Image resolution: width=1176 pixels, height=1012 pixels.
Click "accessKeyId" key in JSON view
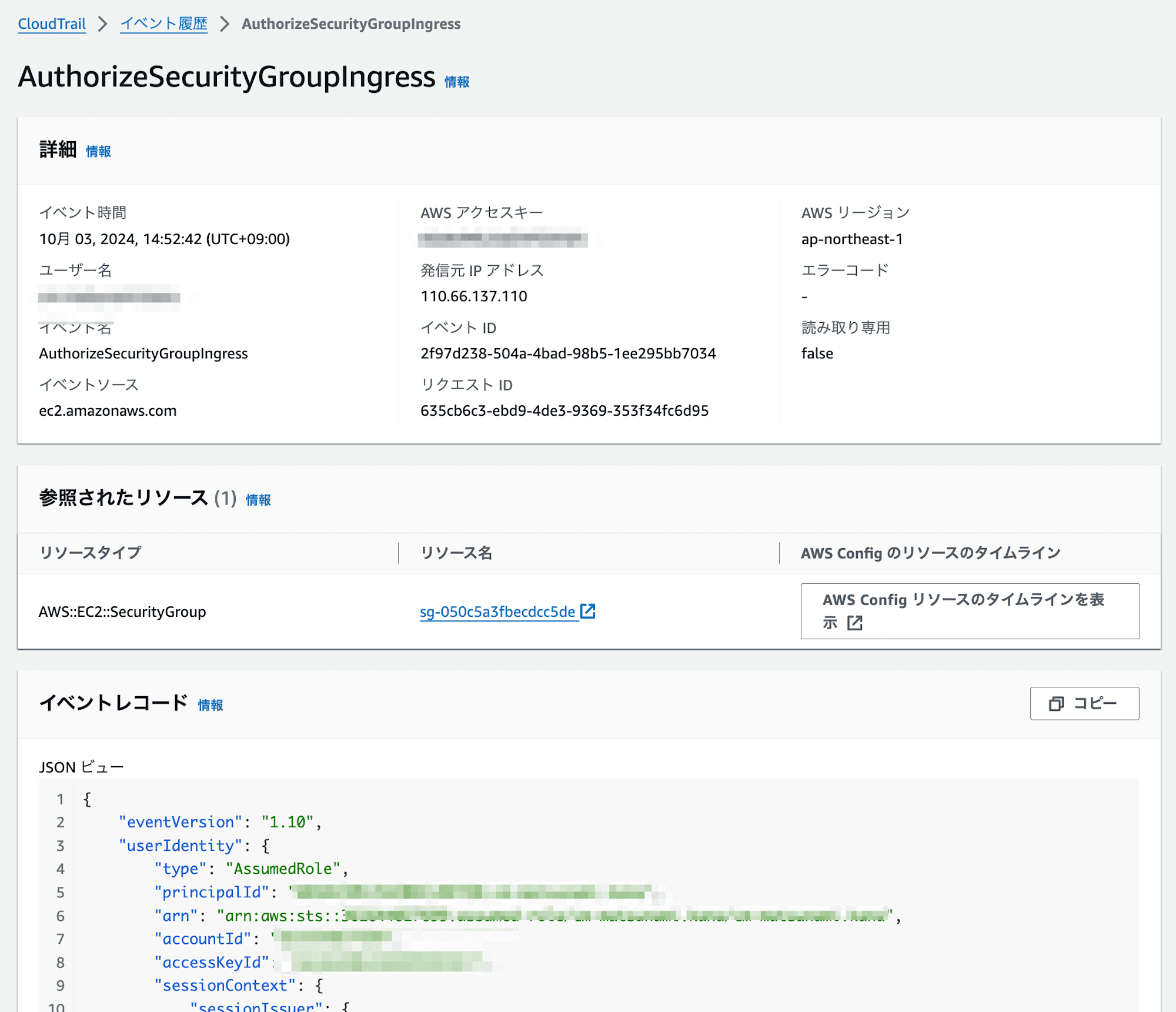pos(211,962)
